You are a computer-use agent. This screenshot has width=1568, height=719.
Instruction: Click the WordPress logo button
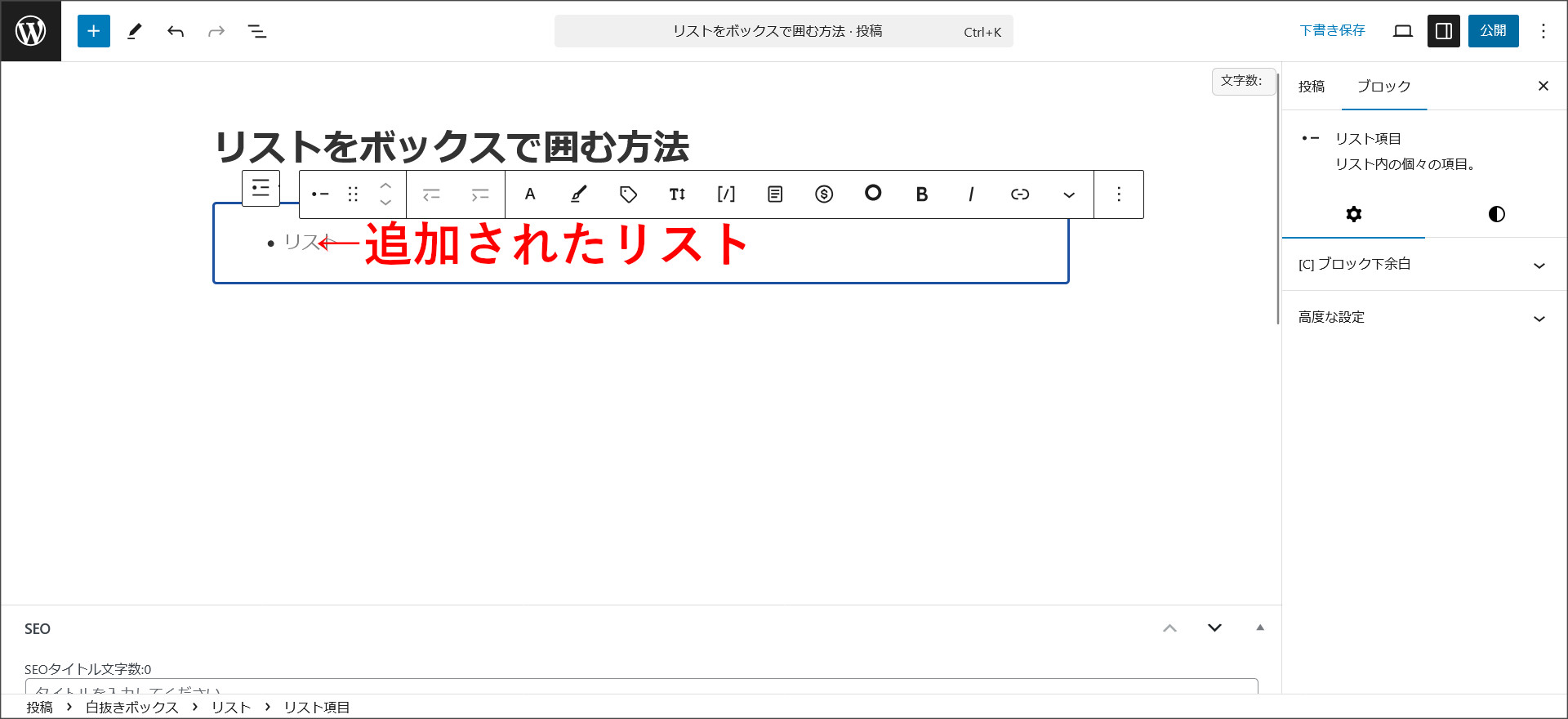coord(31,31)
